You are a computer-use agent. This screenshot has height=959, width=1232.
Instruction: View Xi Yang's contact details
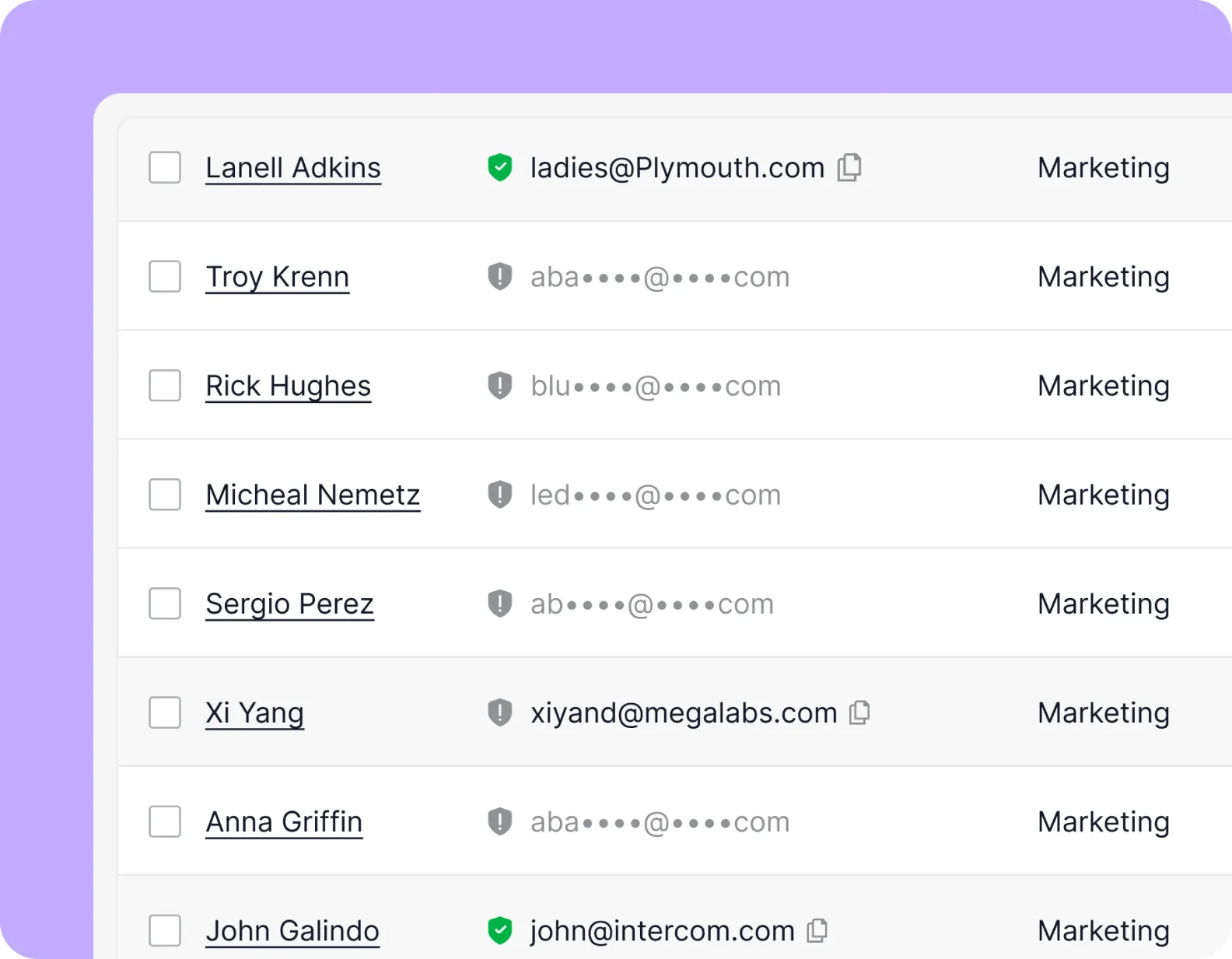point(254,713)
